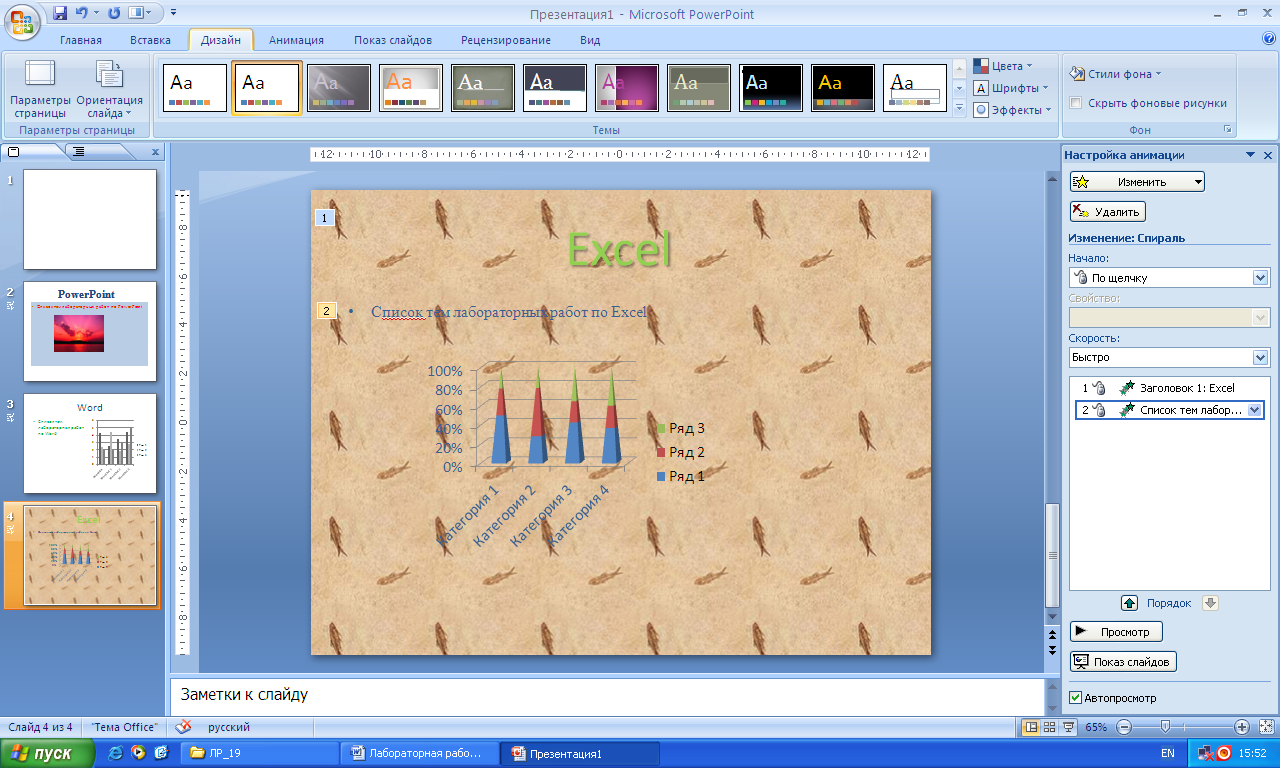Switch to the Вид tab
The height and width of the screenshot is (768, 1280).
click(590, 40)
